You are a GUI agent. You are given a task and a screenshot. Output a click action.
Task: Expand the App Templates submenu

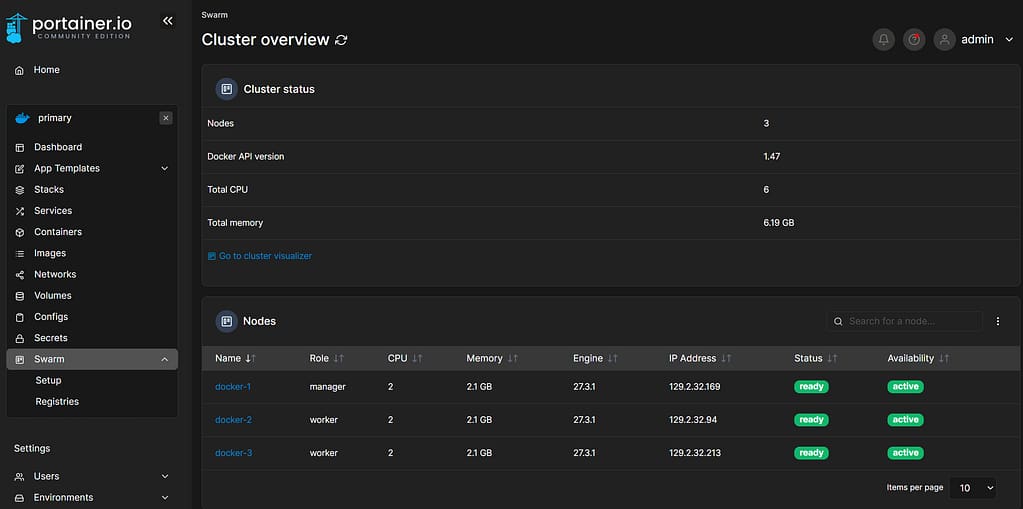click(x=165, y=169)
